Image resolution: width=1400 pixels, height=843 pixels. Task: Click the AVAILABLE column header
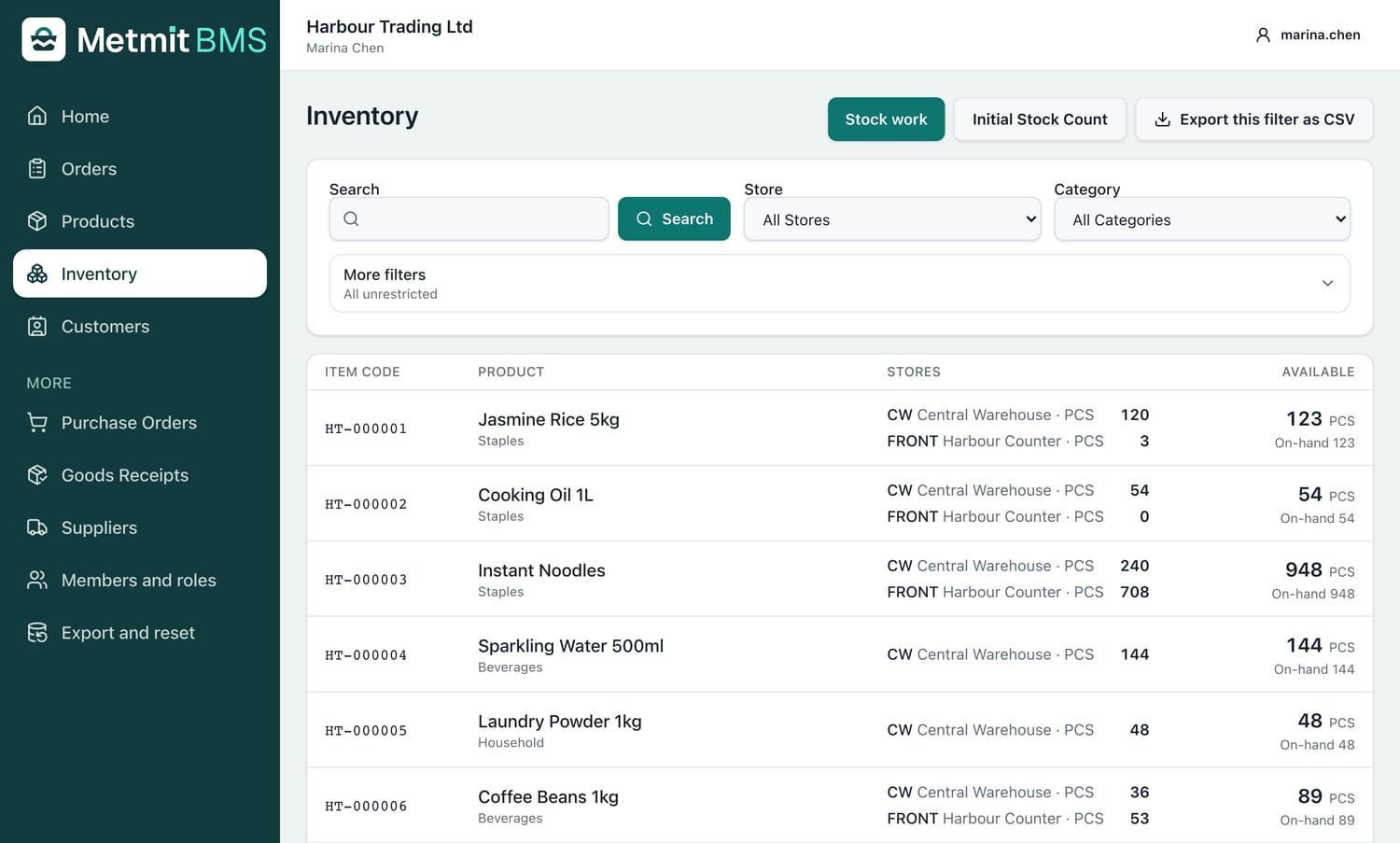(1318, 372)
